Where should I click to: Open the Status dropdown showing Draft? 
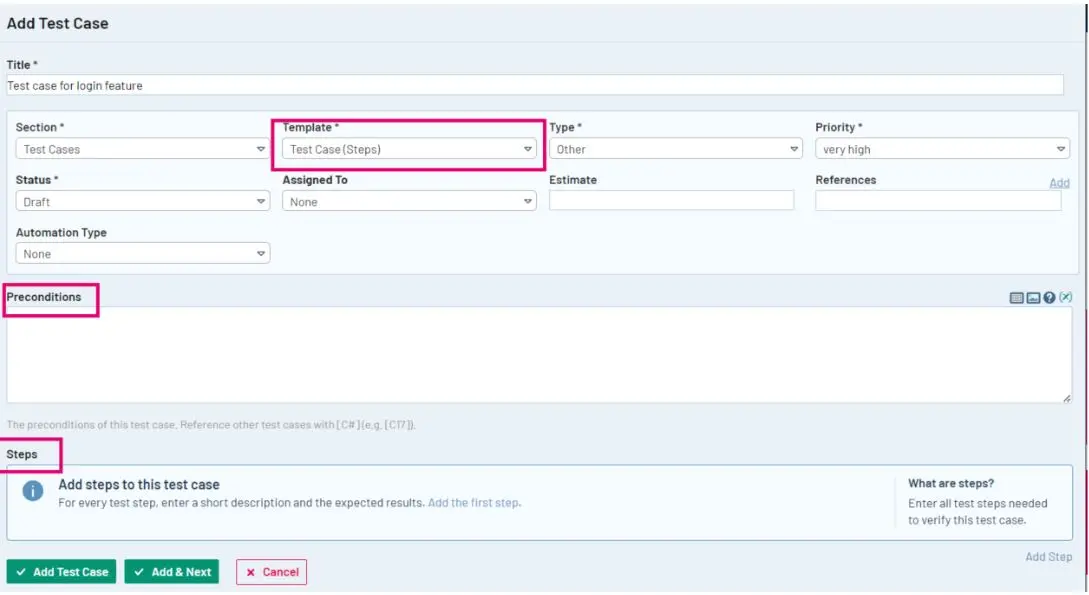pyautogui.click(x=142, y=201)
